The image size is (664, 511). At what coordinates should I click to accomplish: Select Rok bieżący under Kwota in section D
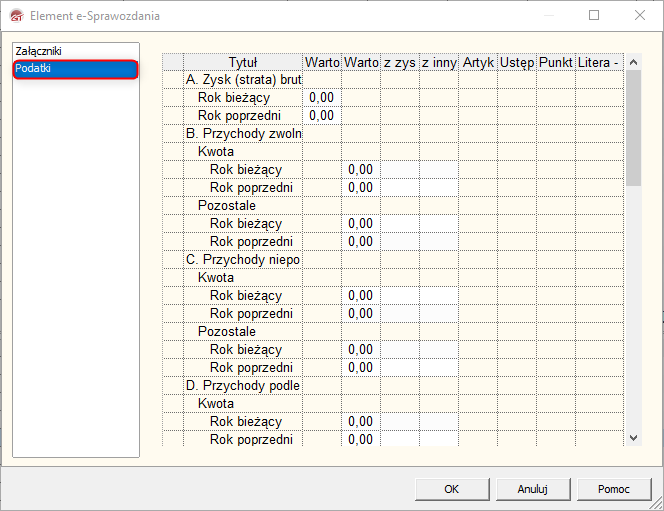[243, 422]
